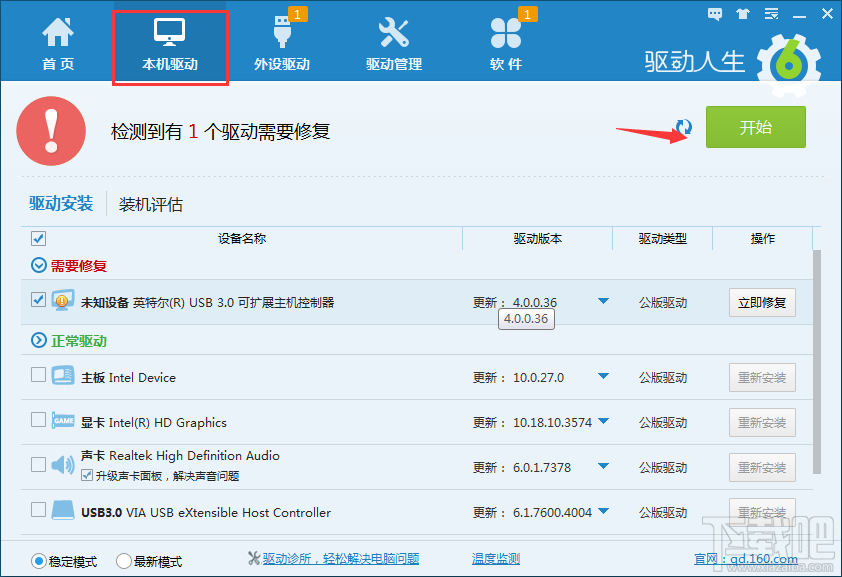Screen dimensions: 842x577
Task: Click the driver list vertical scrollbar
Action: pos(817,362)
